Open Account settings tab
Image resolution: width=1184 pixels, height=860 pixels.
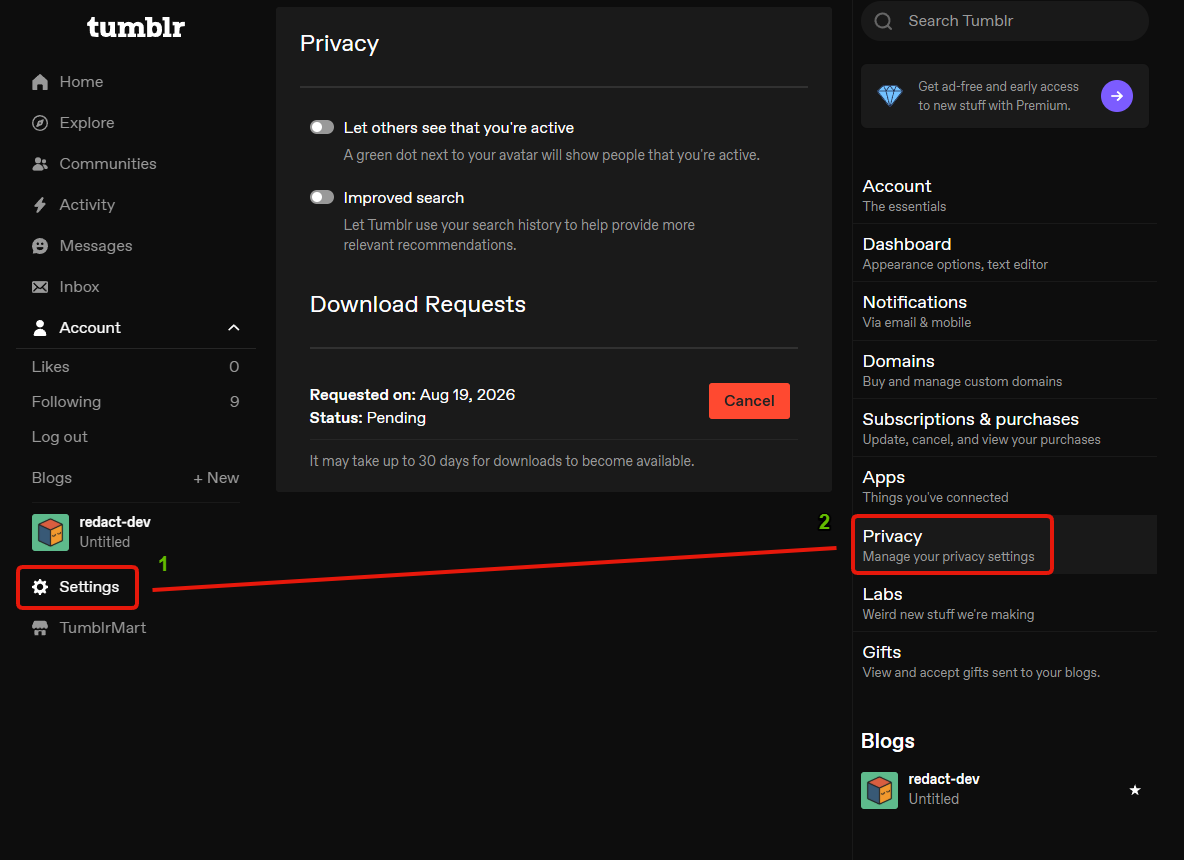click(1004, 195)
